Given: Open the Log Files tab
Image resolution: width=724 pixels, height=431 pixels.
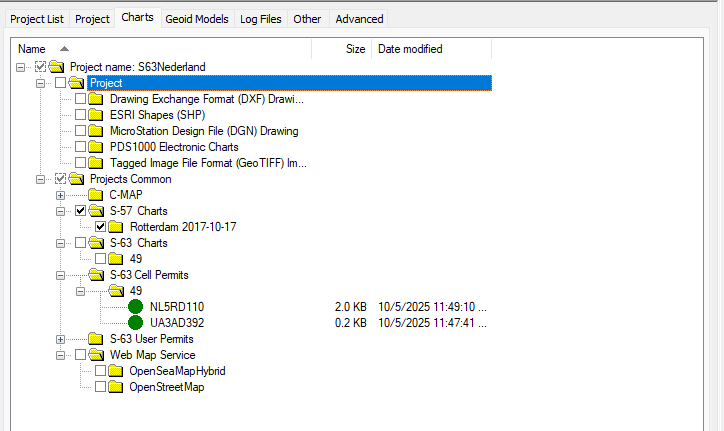Looking at the screenshot, I should tap(261, 19).
